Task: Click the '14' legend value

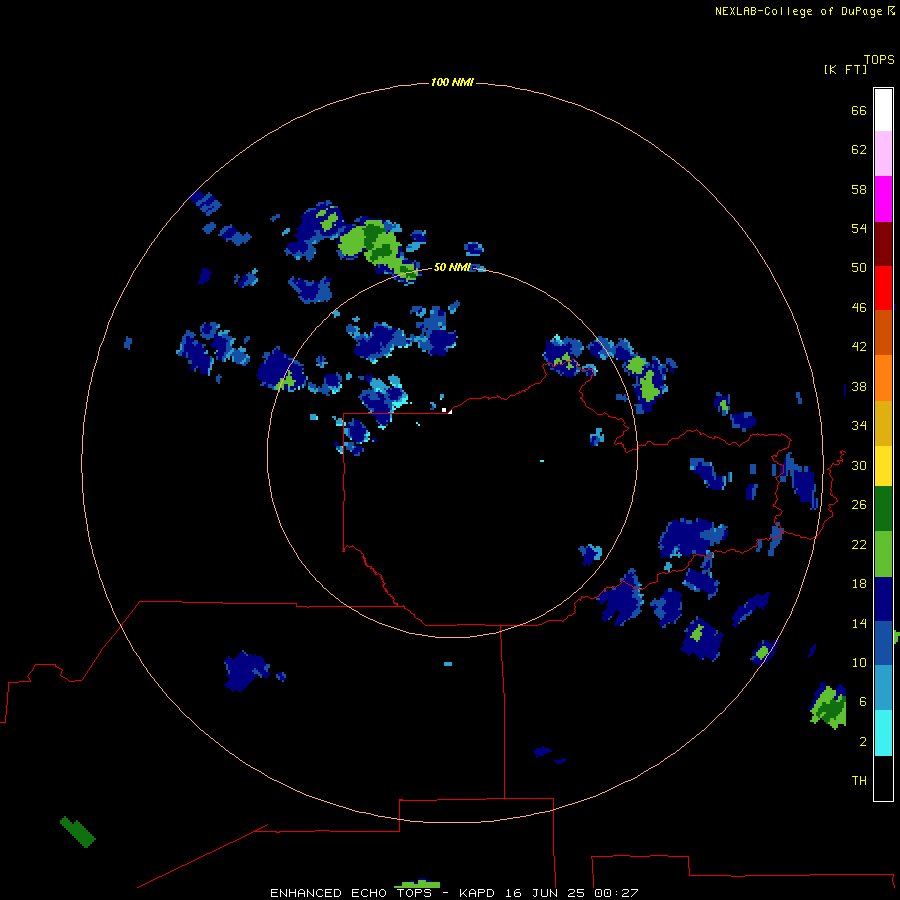Action: tap(859, 623)
